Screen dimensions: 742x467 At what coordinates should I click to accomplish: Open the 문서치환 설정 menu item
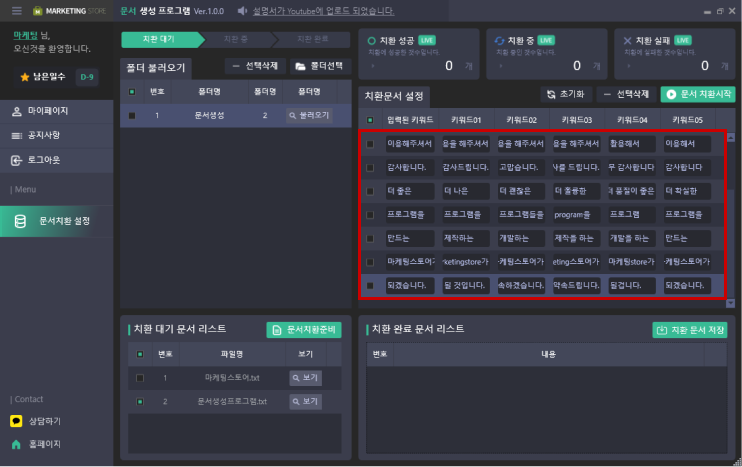[x=57, y=221]
